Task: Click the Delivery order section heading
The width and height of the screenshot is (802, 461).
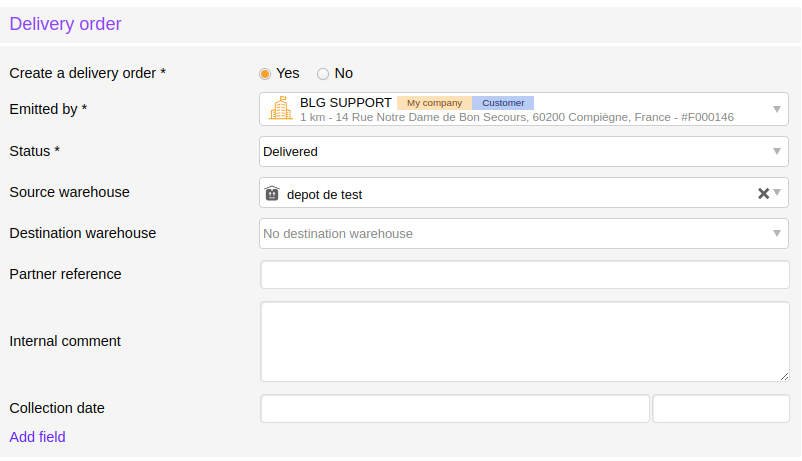Action: click(x=65, y=24)
